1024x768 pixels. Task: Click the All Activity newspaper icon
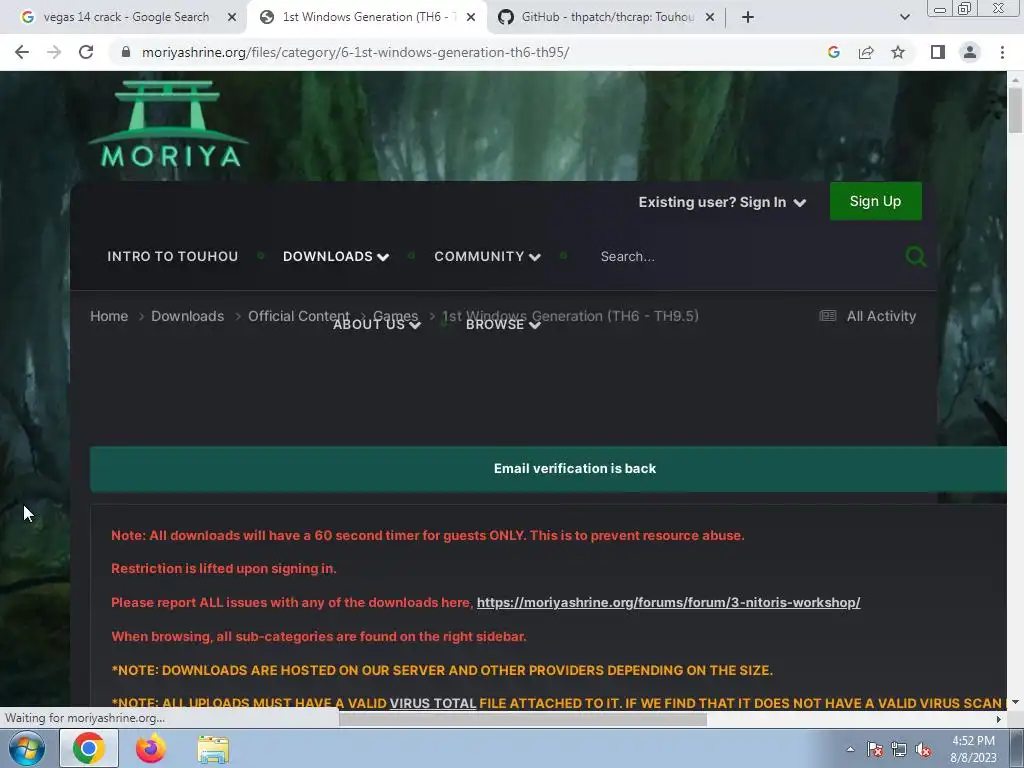coord(827,316)
